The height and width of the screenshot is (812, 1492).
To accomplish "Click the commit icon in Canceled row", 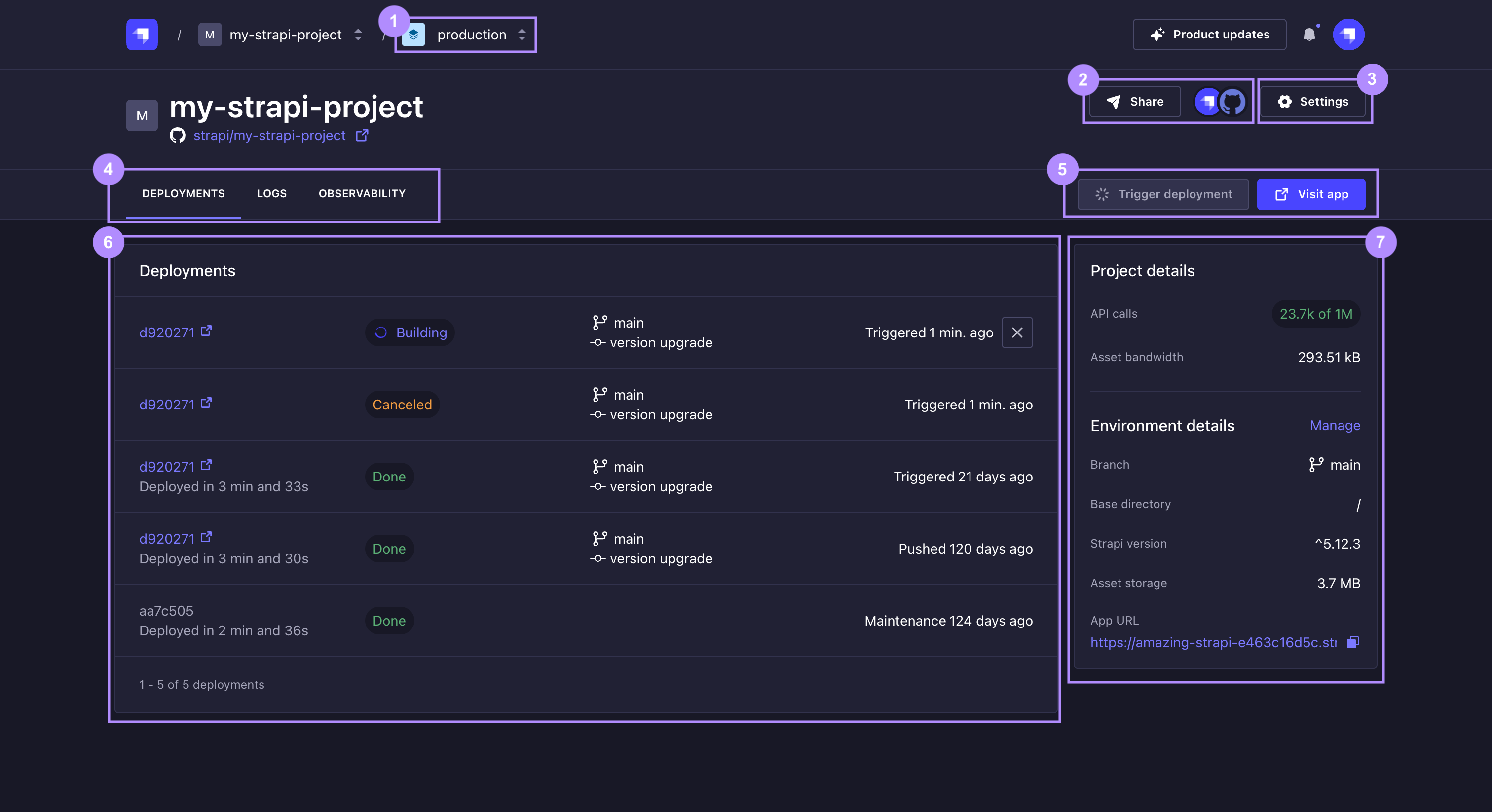I will (x=597, y=415).
